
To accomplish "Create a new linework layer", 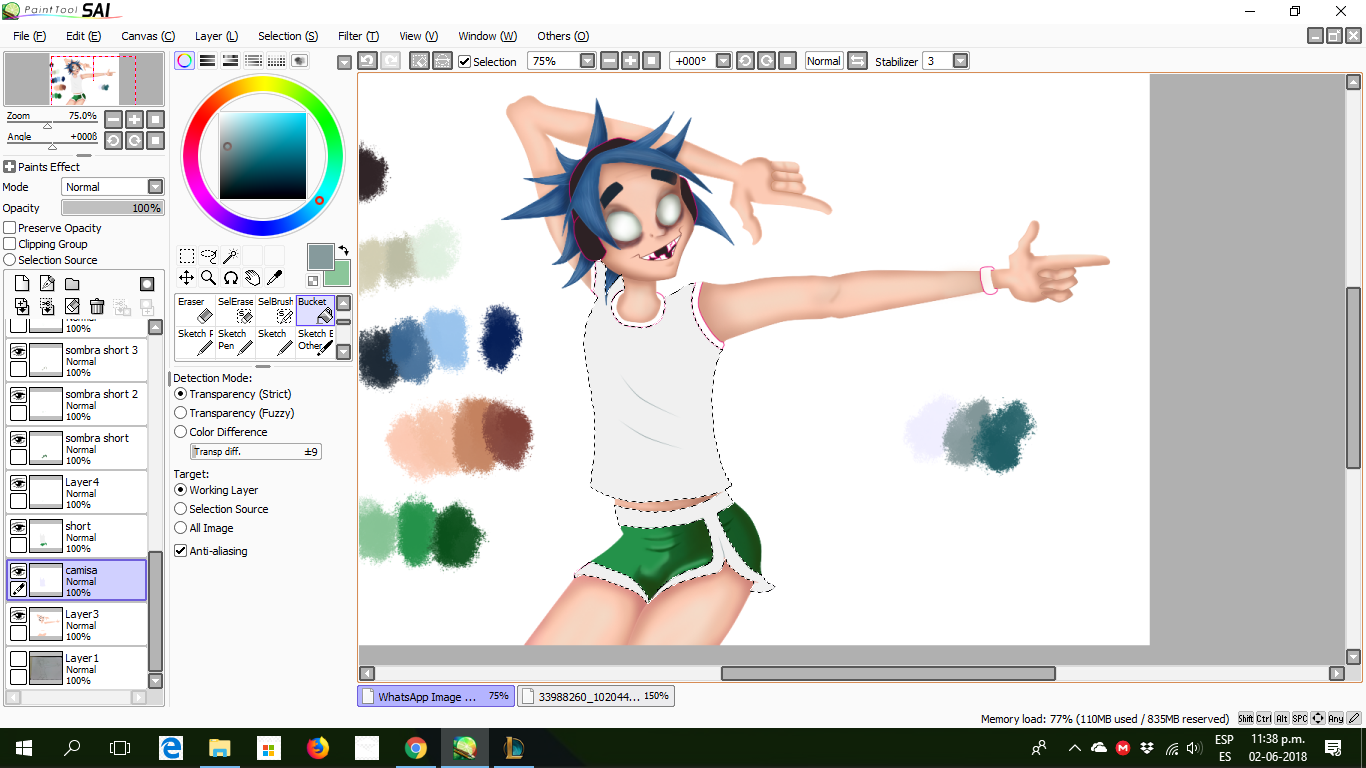I will (x=47, y=284).
